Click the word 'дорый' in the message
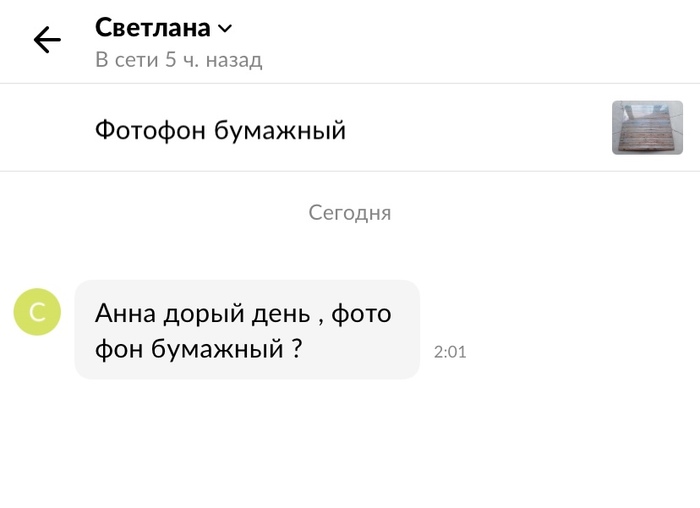This screenshot has width=700, height=508. pos(204,314)
